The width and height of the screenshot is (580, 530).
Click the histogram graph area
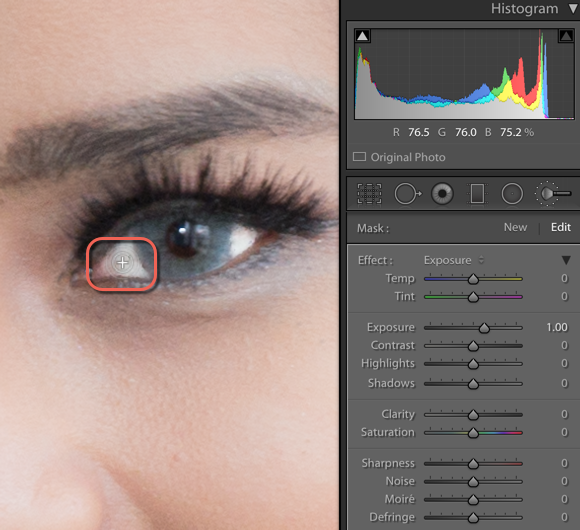tap(464, 74)
